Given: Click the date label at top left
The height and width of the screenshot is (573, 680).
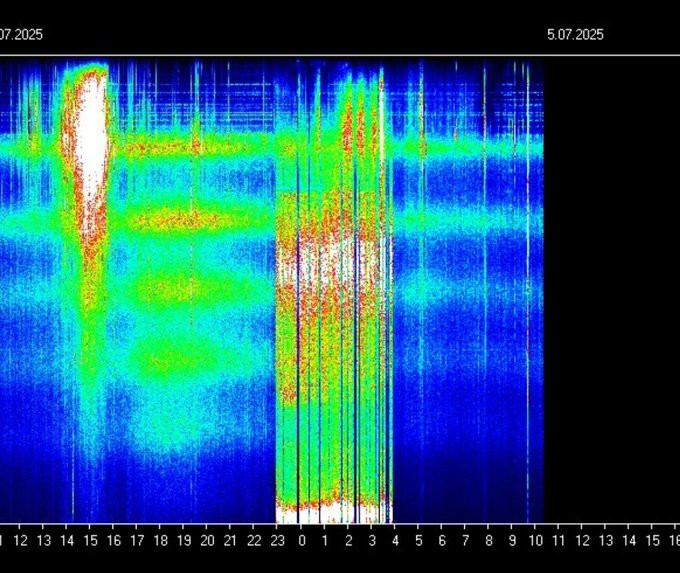Looking at the screenshot, I should pos(21,34).
